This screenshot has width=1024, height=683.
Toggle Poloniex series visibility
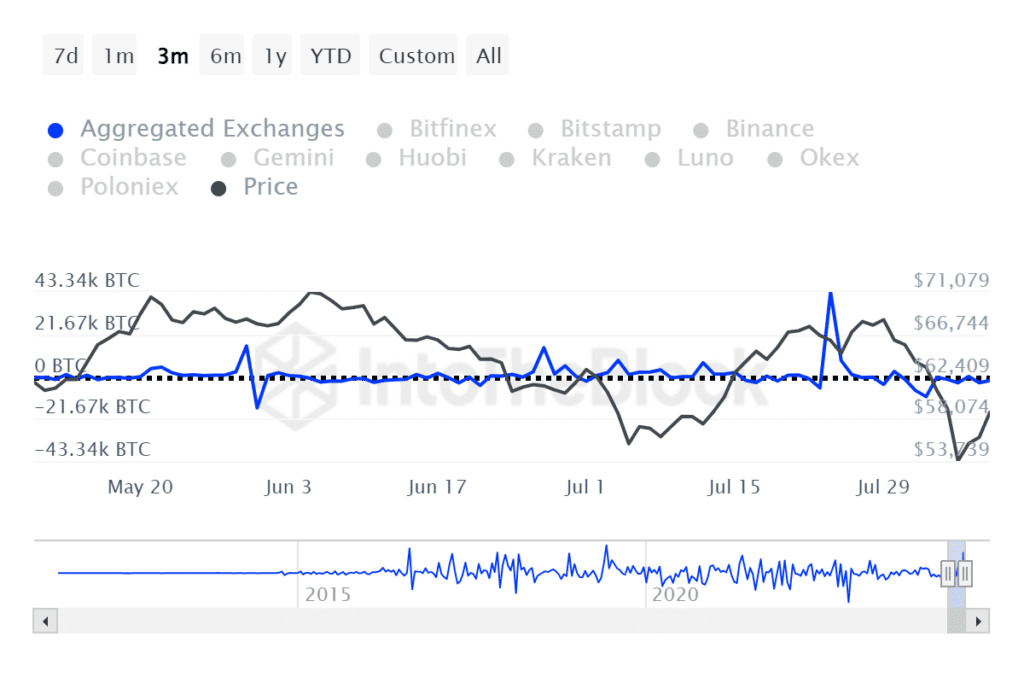coord(113,187)
